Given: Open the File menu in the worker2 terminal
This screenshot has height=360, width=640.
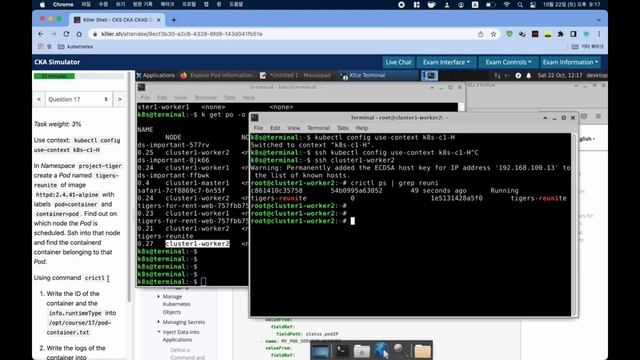Looking at the screenshot, I should coord(258,128).
